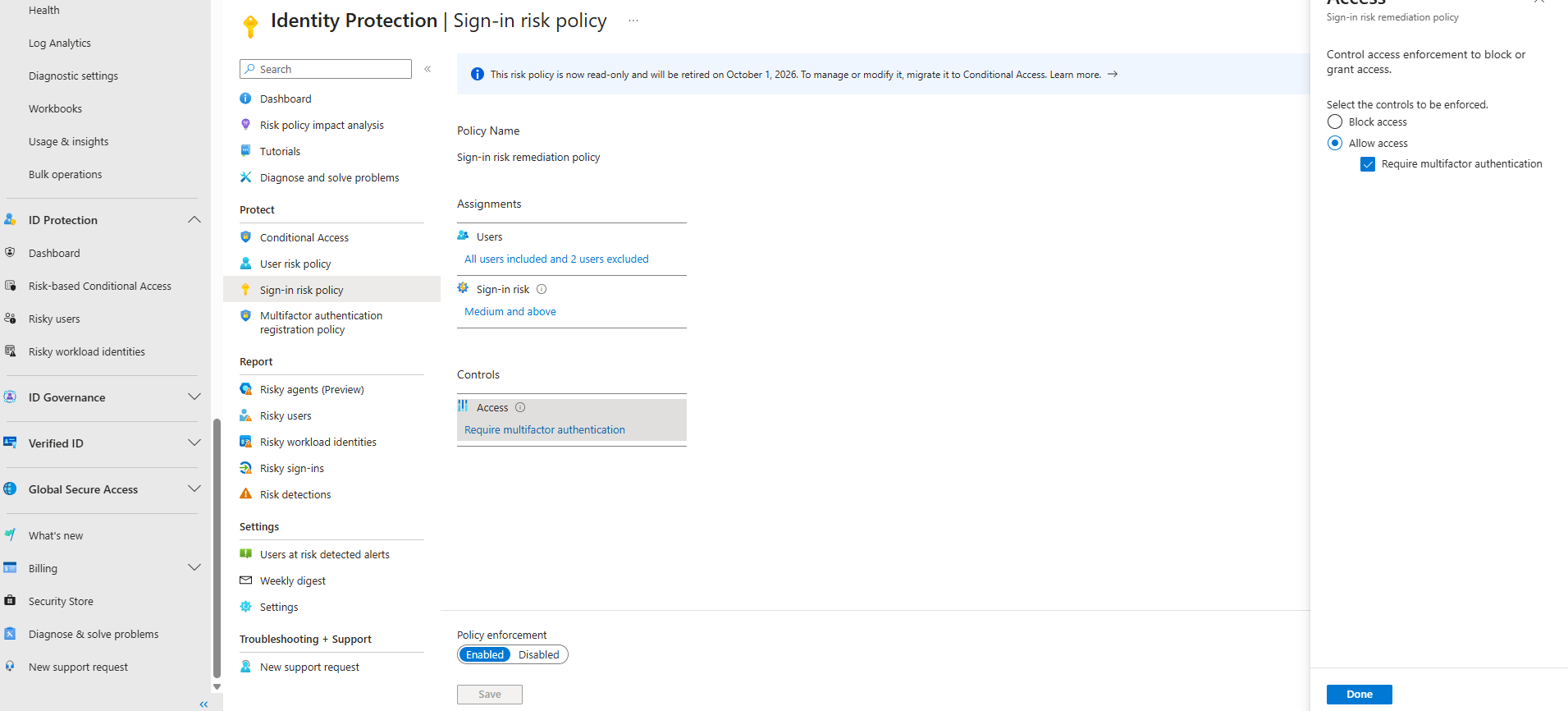This screenshot has width=1568, height=711.
Task: Click the Tutorials icon
Action: click(x=245, y=151)
